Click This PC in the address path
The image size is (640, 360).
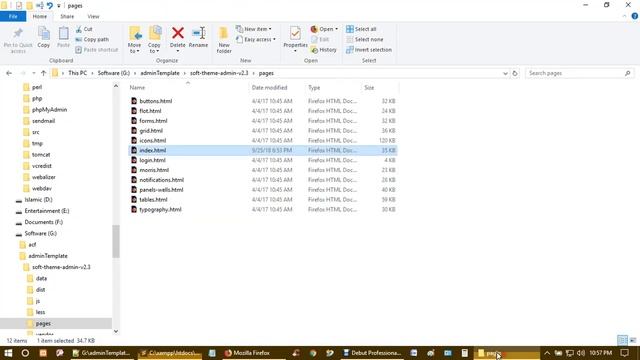coord(78,73)
